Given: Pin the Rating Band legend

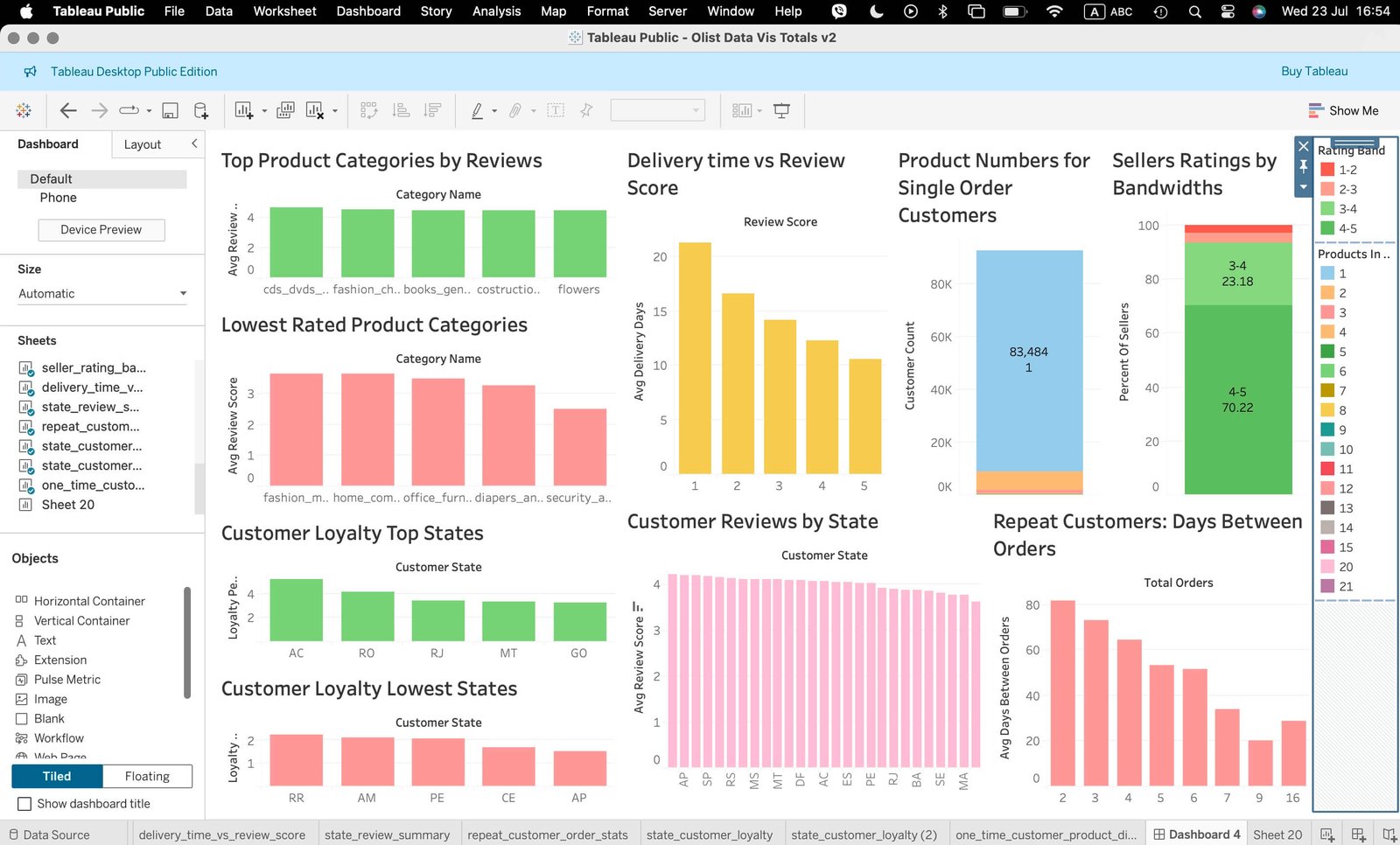Looking at the screenshot, I should tap(1303, 166).
